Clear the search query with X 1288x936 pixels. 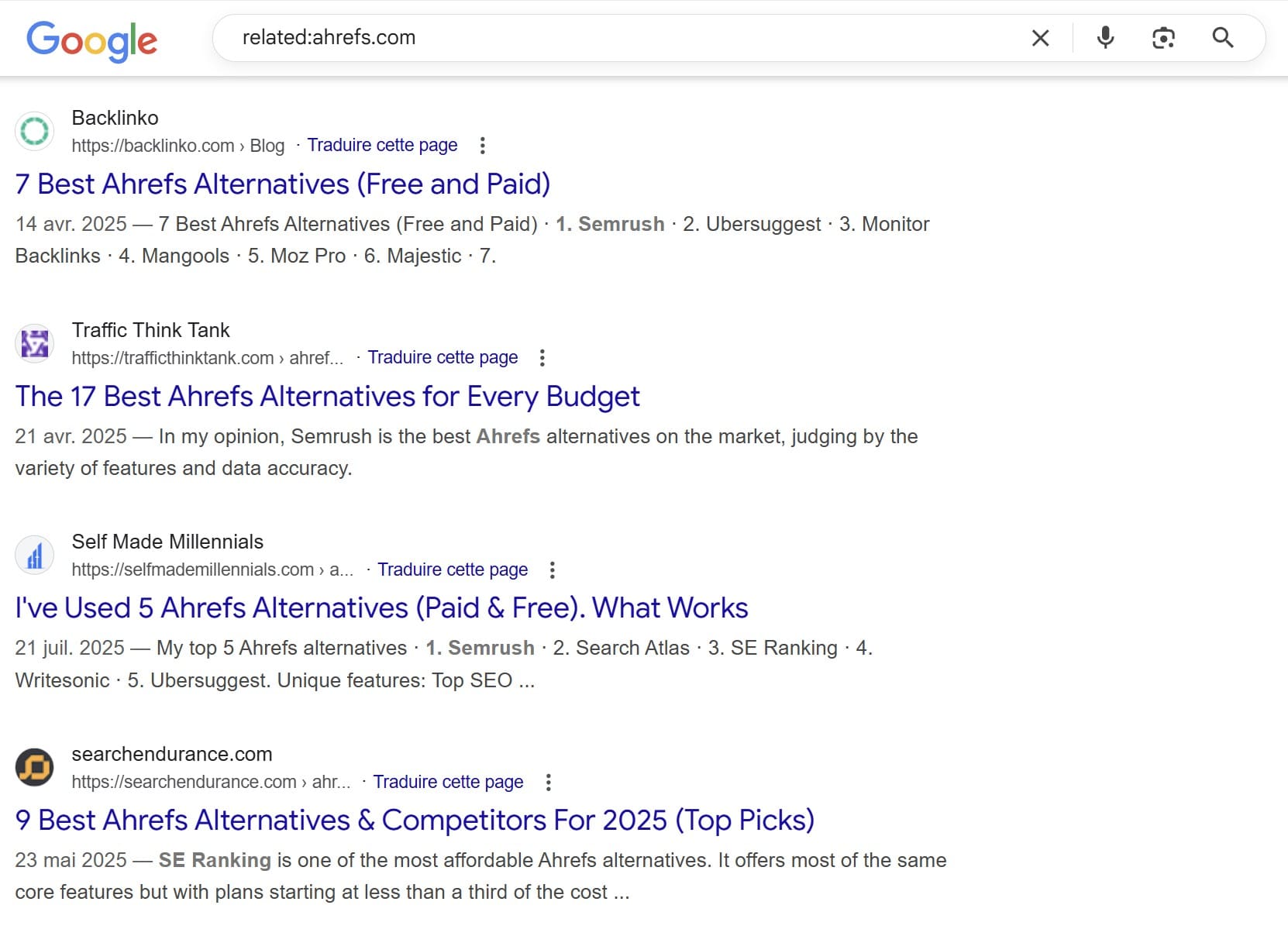(1040, 38)
